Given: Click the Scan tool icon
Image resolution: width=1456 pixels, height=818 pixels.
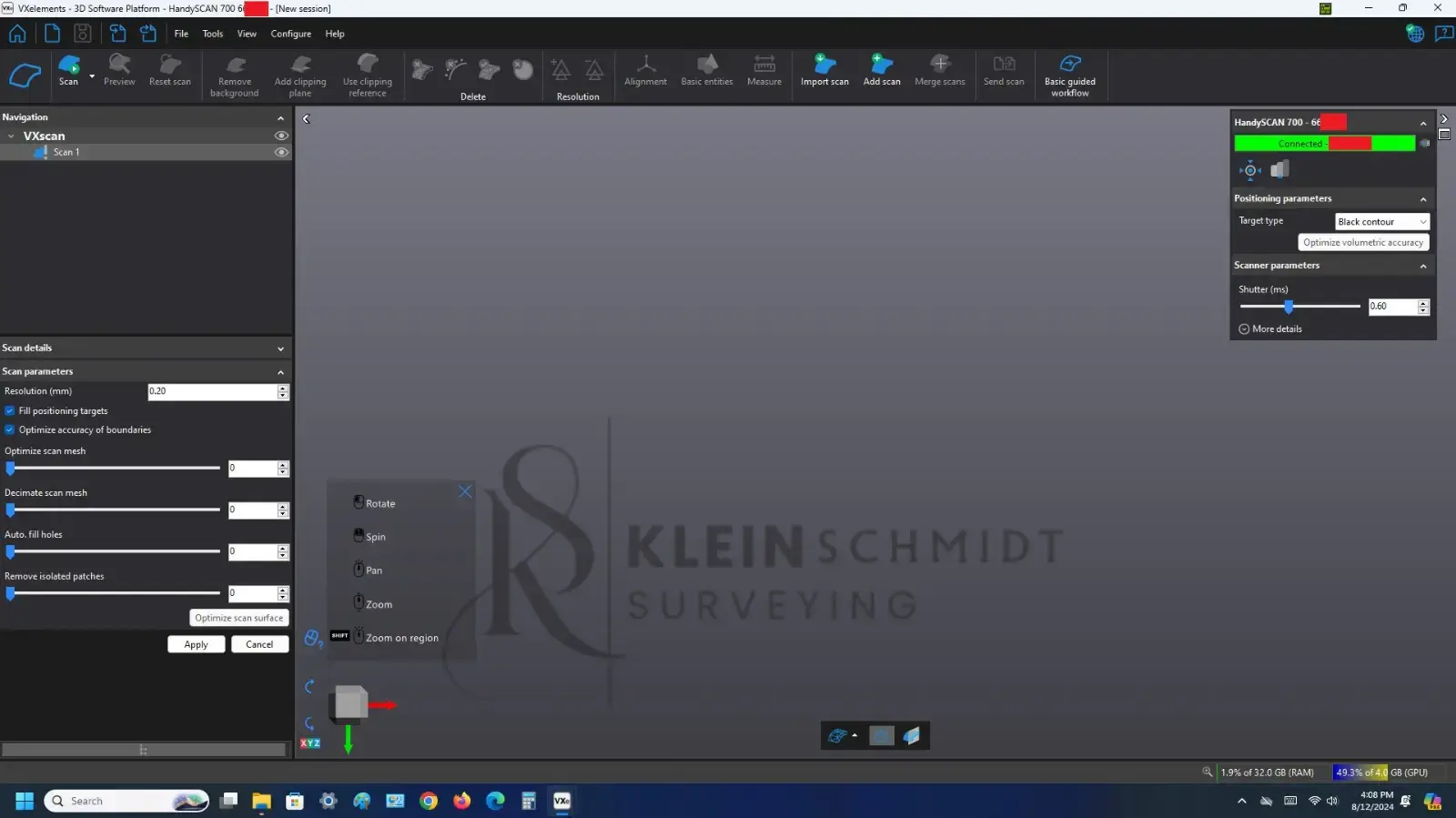Looking at the screenshot, I should 68,66.
